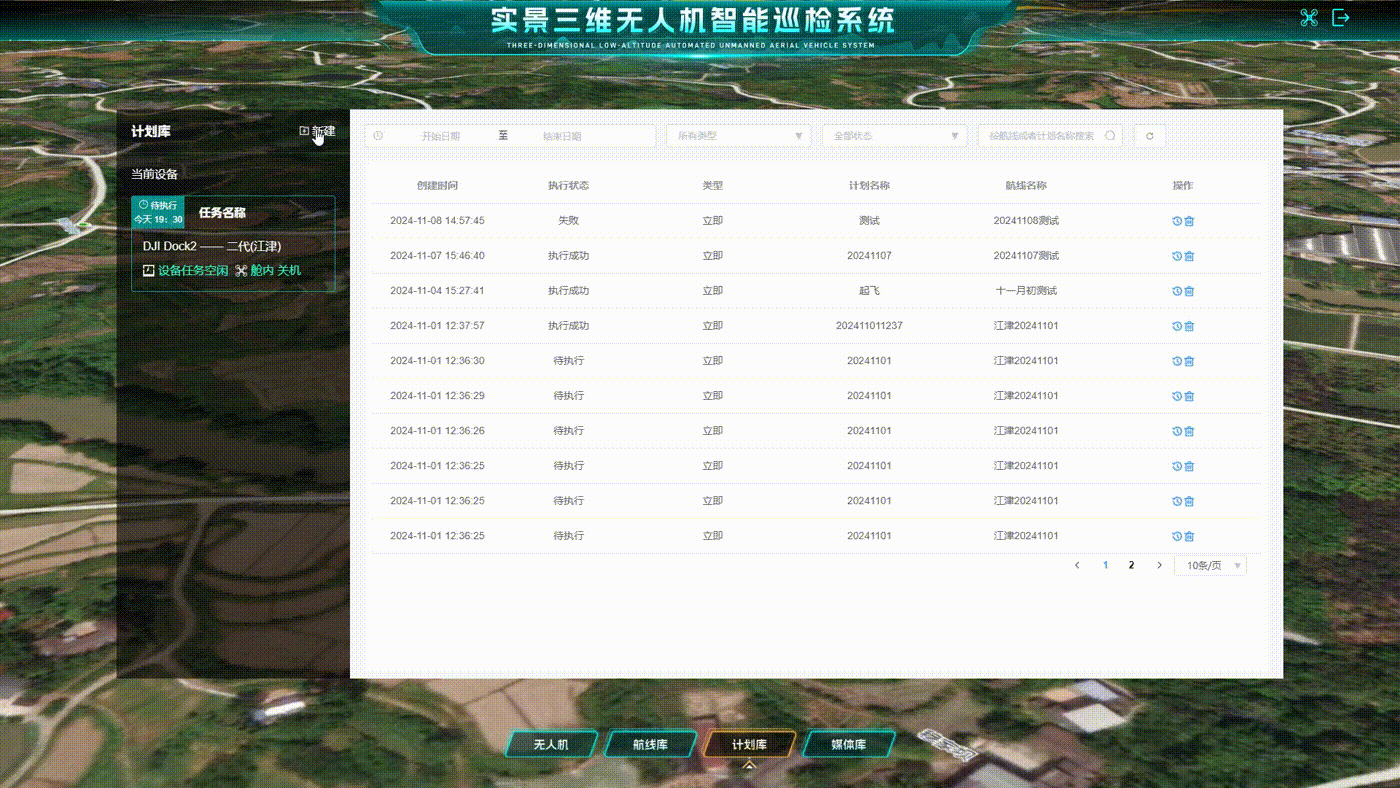Click the 失败 status cell

pos(568,221)
